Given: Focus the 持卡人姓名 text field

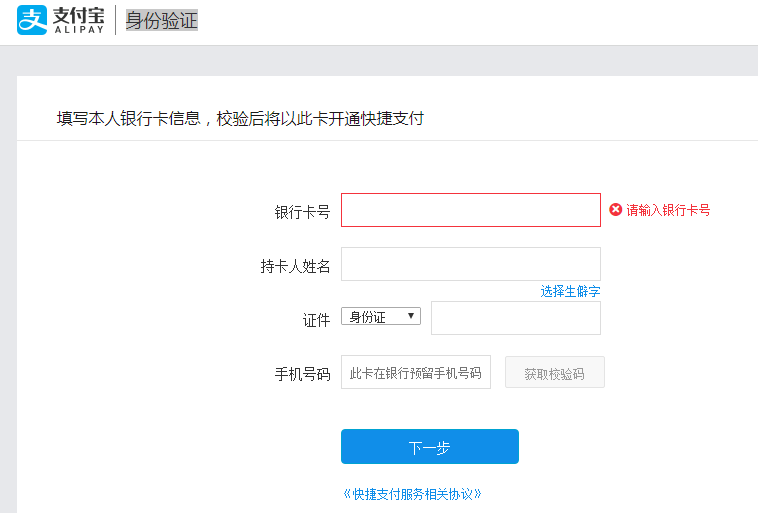Looking at the screenshot, I should pos(470,264).
